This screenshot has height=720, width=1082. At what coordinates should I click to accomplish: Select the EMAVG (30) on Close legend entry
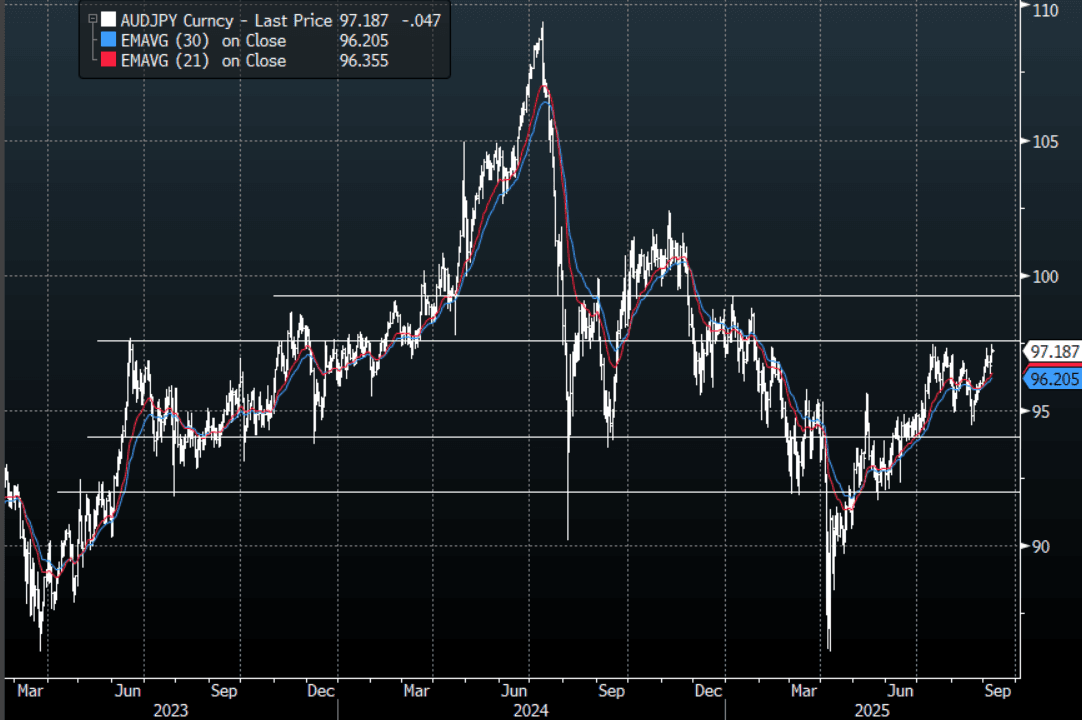coord(205,41)
